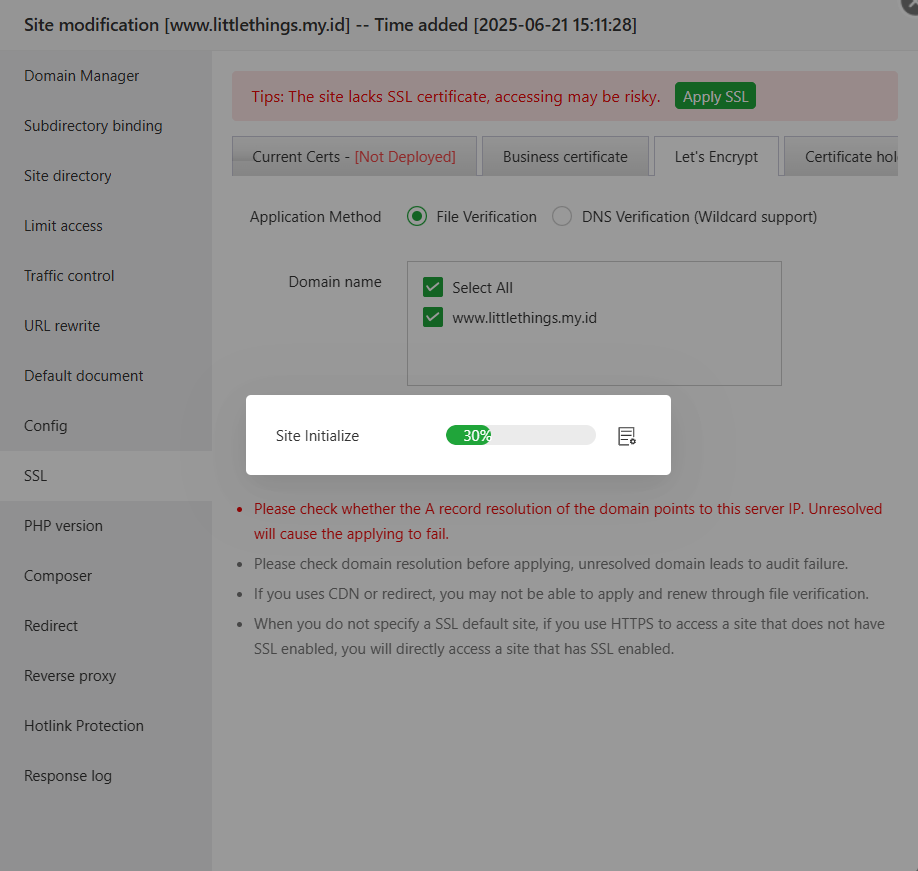
Task: Open the Let's Encrypt tab
Action: 716,156
